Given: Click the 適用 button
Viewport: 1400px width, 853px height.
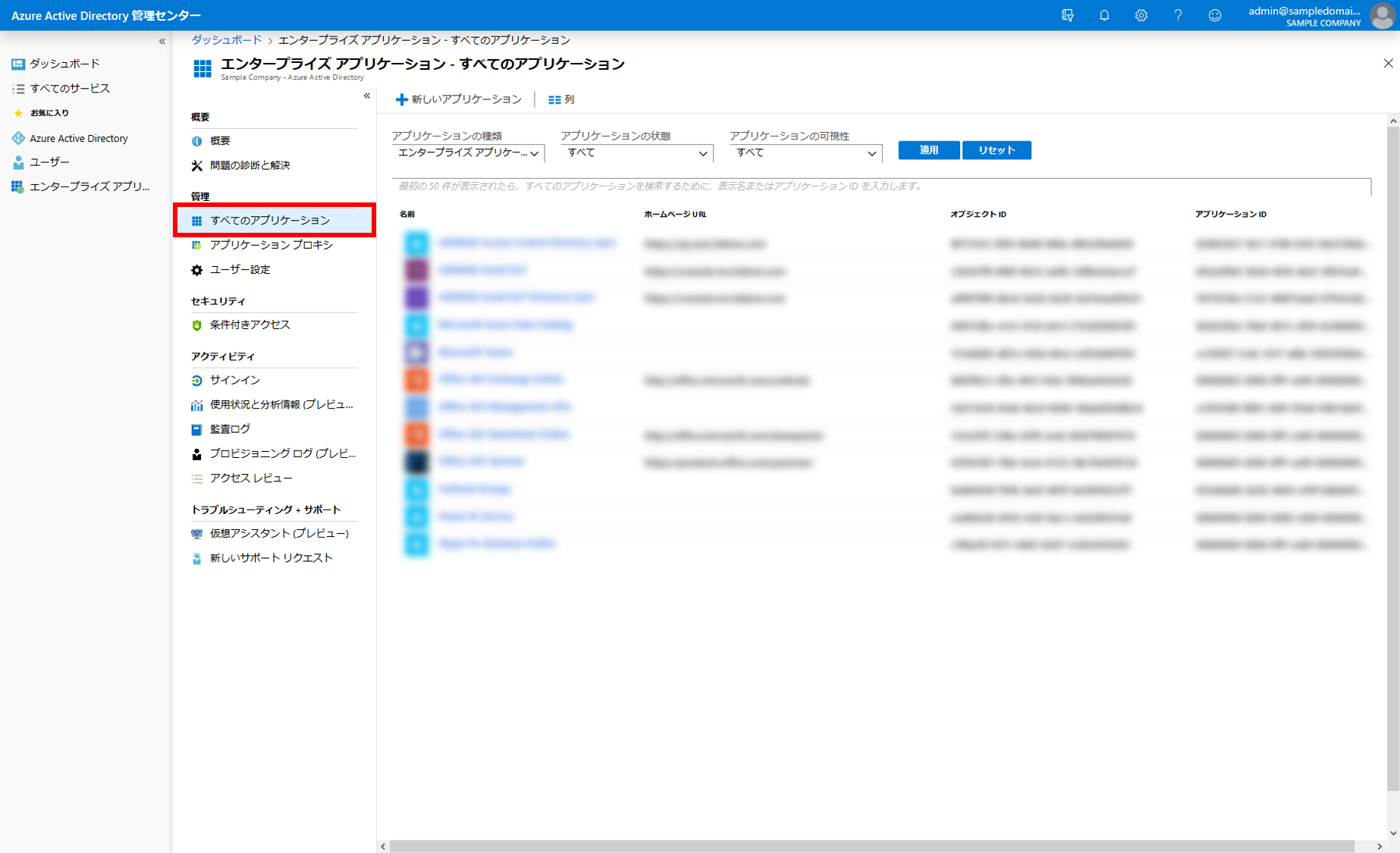Looking at the screenshot, I should pos(929,150).
